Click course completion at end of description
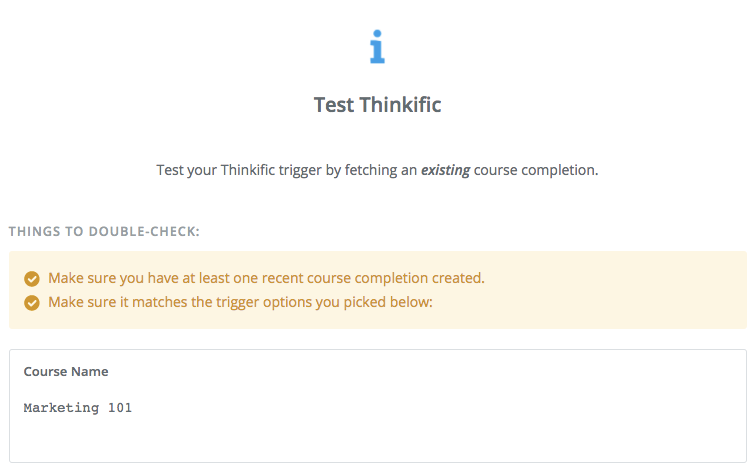756x475 pixels. pos(536,170)
